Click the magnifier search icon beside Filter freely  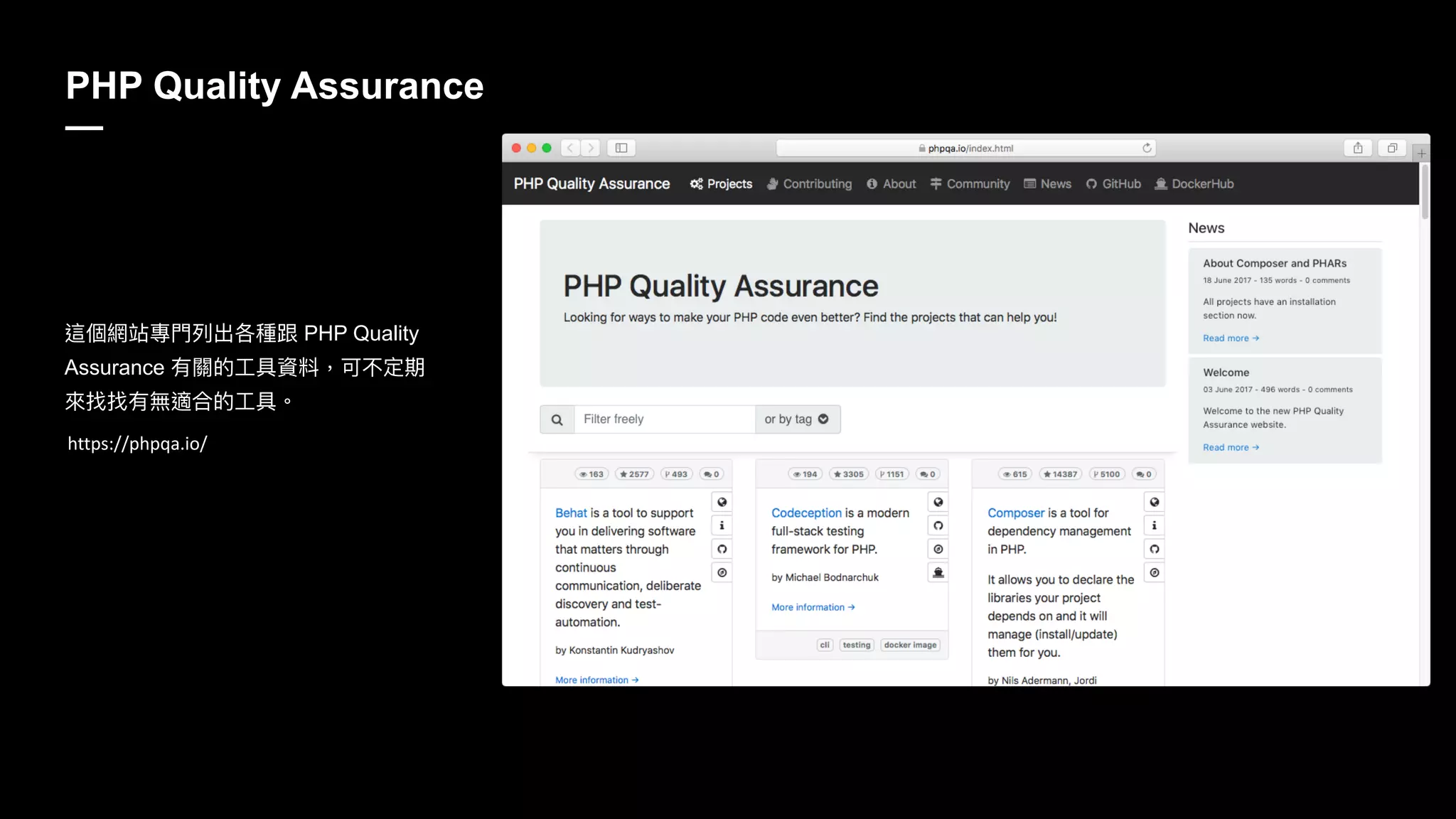coord(557,419)
